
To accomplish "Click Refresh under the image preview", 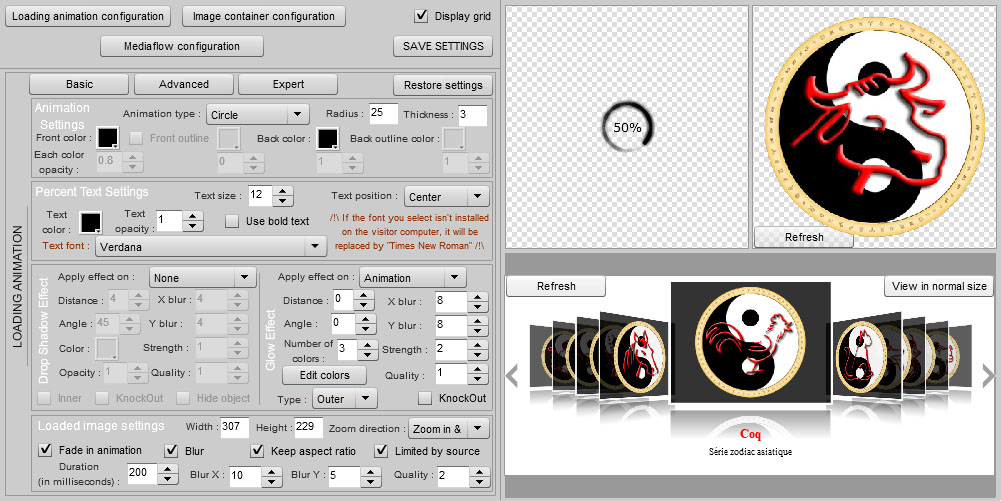I will 804,237.
